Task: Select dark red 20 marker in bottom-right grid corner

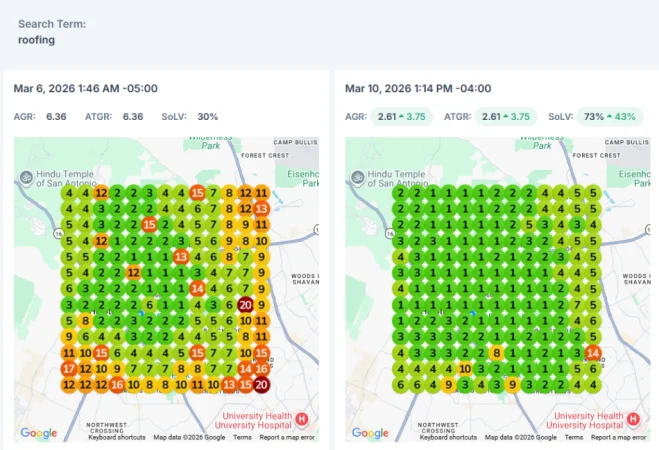Action: click(x=261, y=385)
